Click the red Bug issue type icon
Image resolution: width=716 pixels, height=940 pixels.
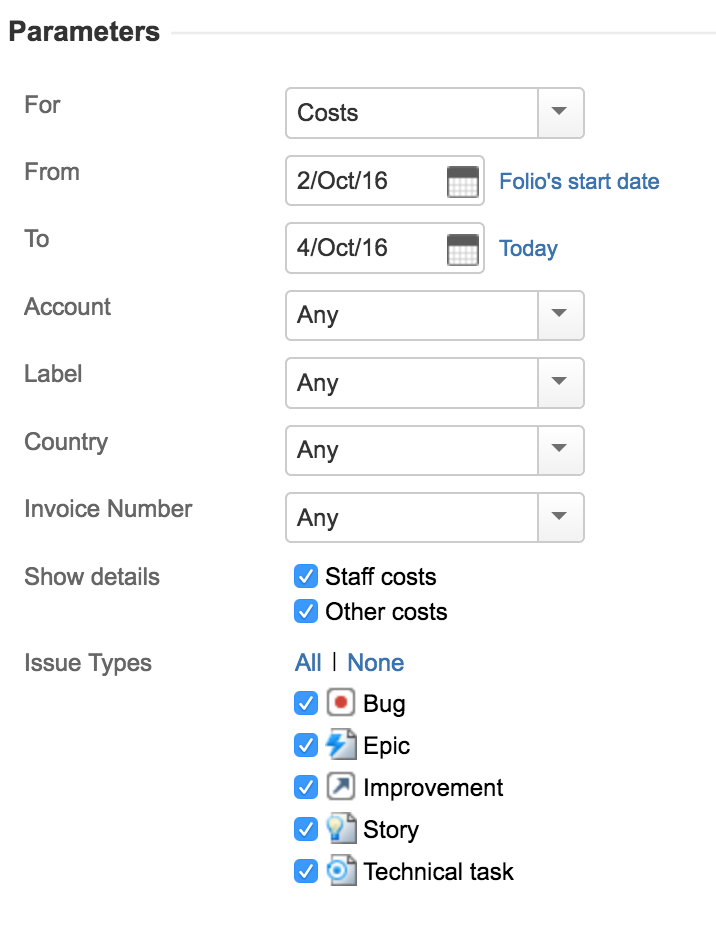(341, 703)
